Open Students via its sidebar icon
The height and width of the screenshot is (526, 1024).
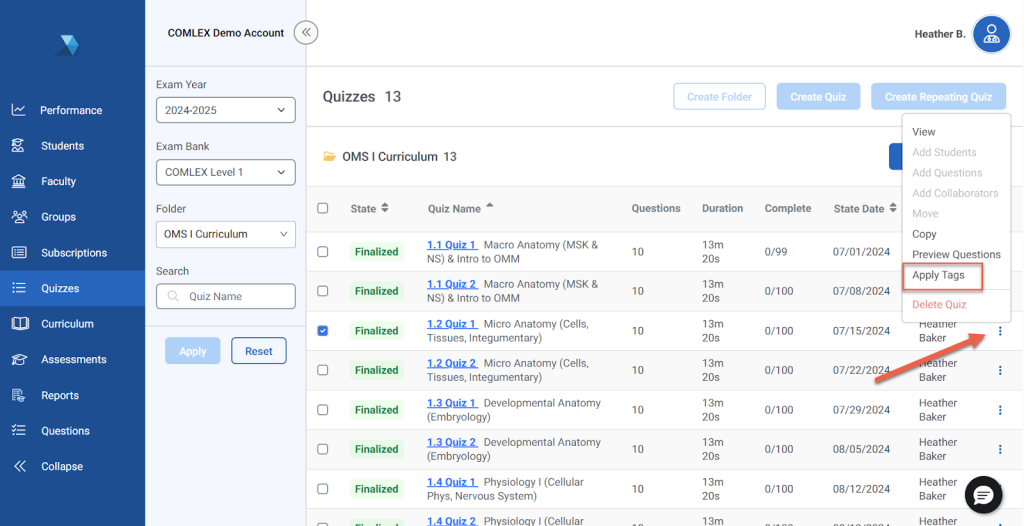[18, 146]
